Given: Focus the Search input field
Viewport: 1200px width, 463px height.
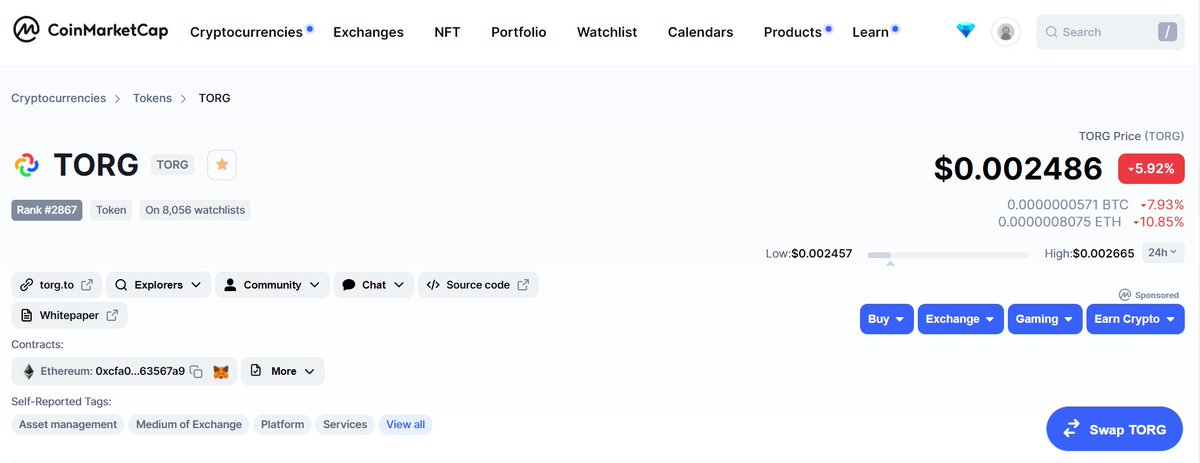Looking at the screenshot, I should point(1110,32).
